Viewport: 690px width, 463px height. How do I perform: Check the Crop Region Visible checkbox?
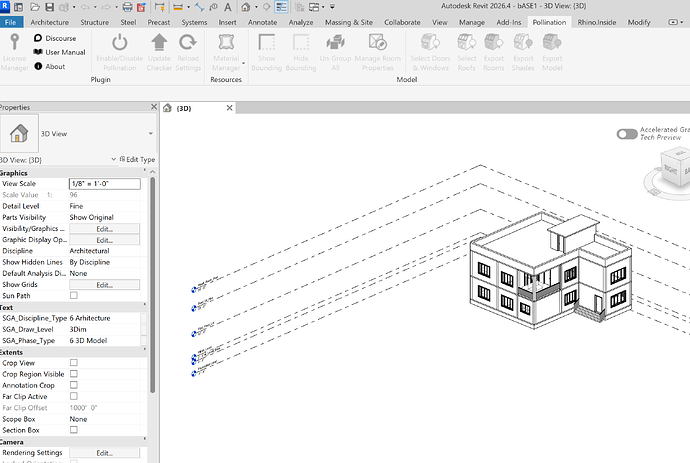(74, 374)
